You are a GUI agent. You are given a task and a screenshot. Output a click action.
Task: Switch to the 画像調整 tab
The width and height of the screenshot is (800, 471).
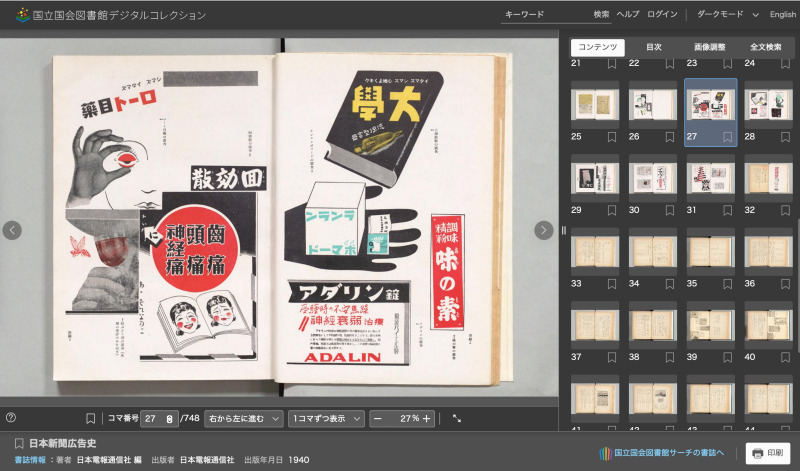710,47
